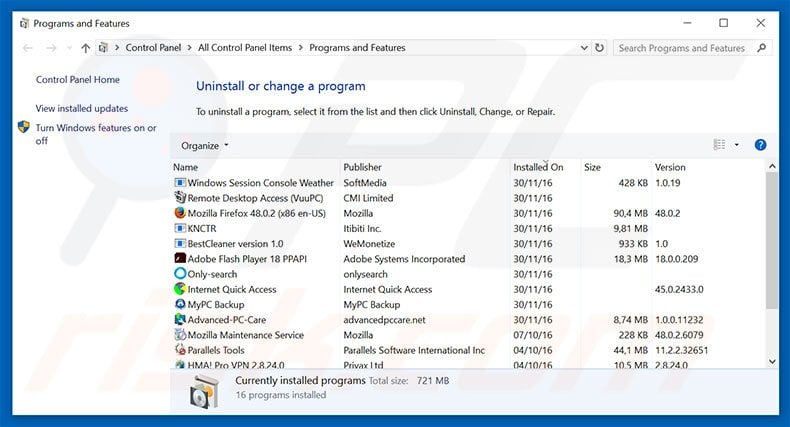
Task: Expand chevron after All Control Panel Items
Action: (301, 48)
